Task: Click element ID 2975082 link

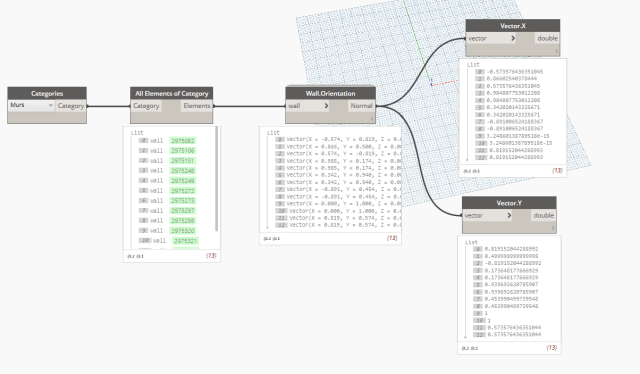Action: coord(182,141)
